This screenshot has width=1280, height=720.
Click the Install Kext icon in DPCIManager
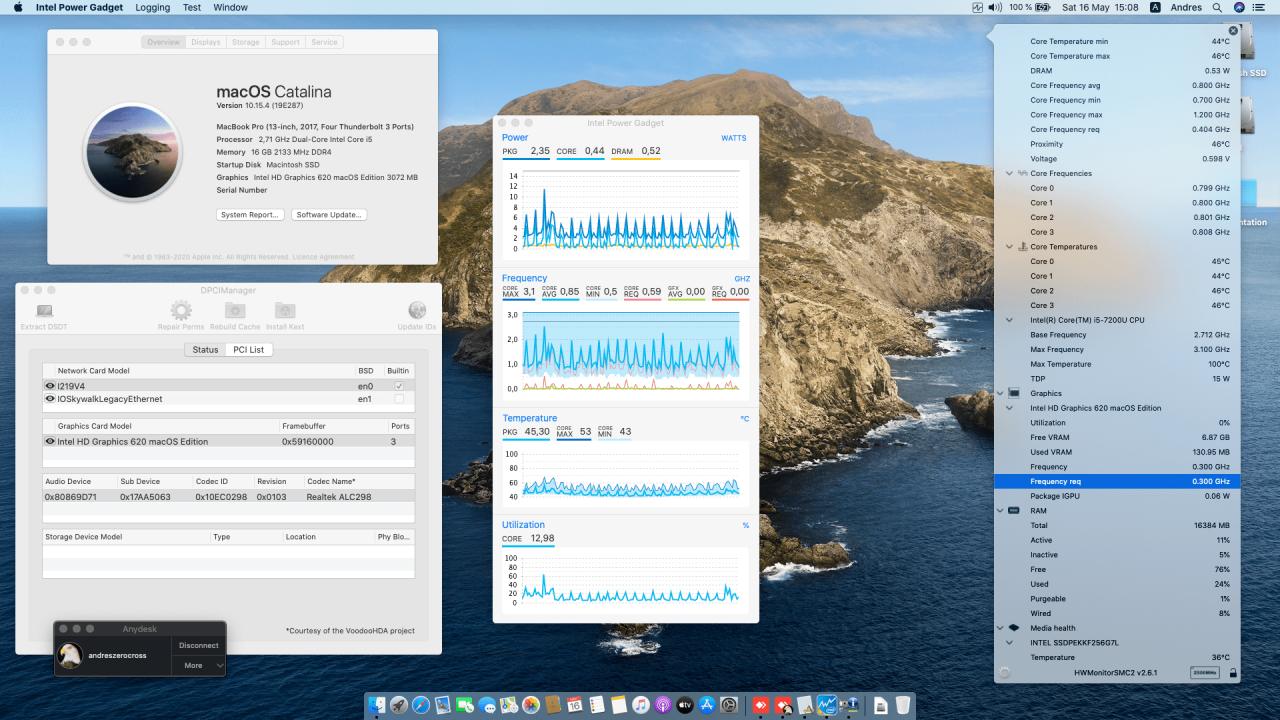[x=285, y=311]
